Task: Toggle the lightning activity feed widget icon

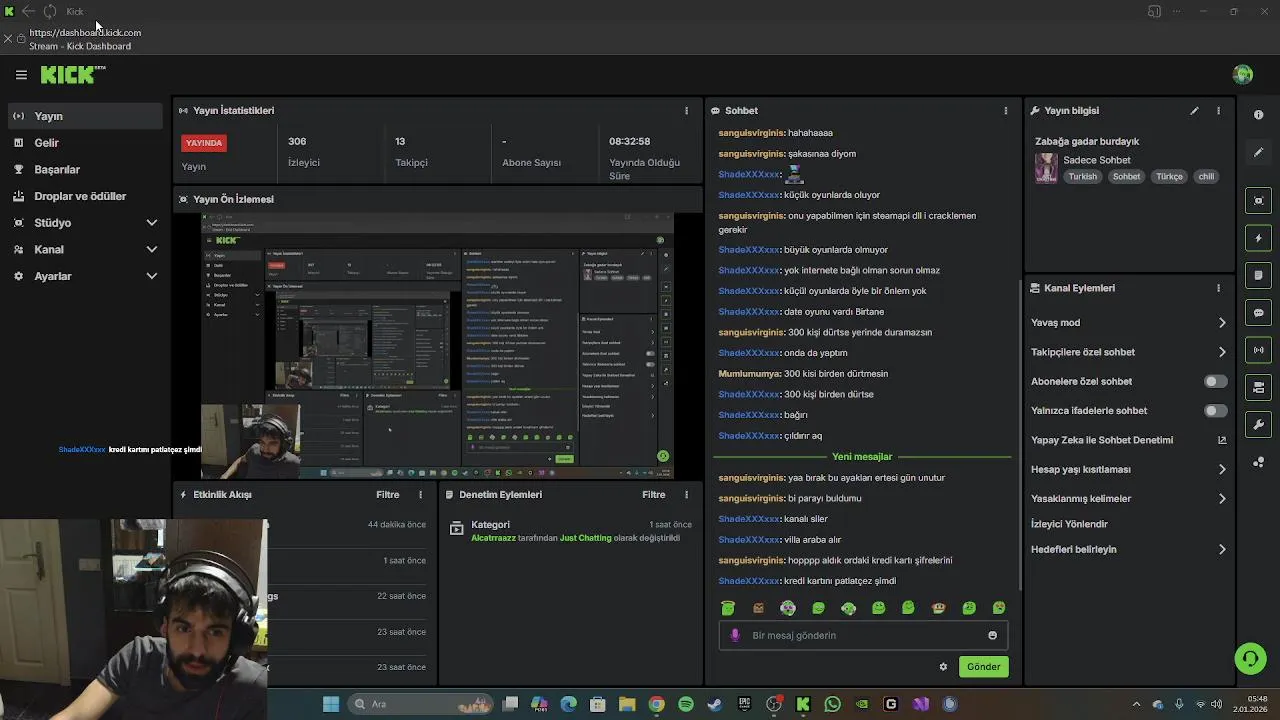Action: pyautogui.click(x=1258, y=238)
